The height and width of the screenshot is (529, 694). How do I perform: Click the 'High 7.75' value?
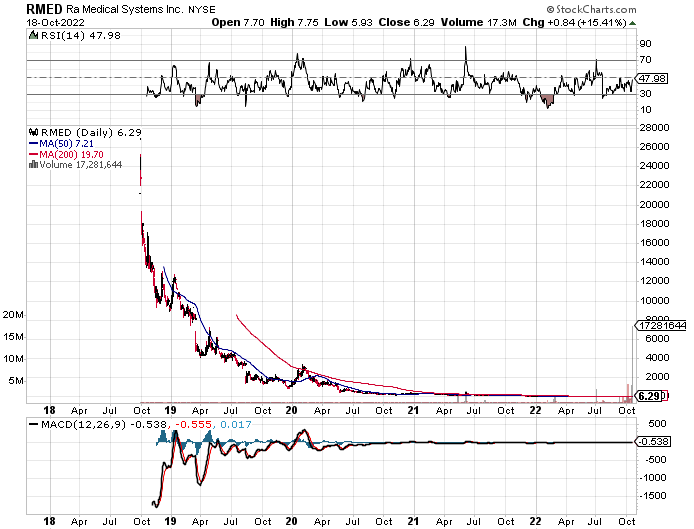(294, 22)
